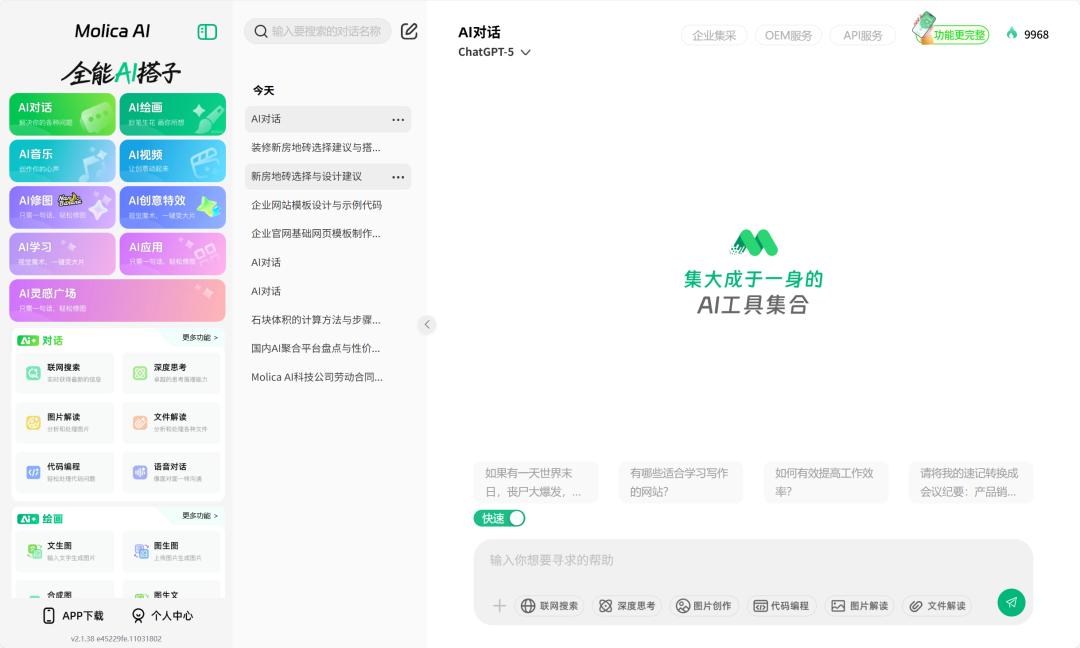1080x648 pixels.
Task: Click the flame credits icon showing 9968
Action: (x=1012, y=34)
